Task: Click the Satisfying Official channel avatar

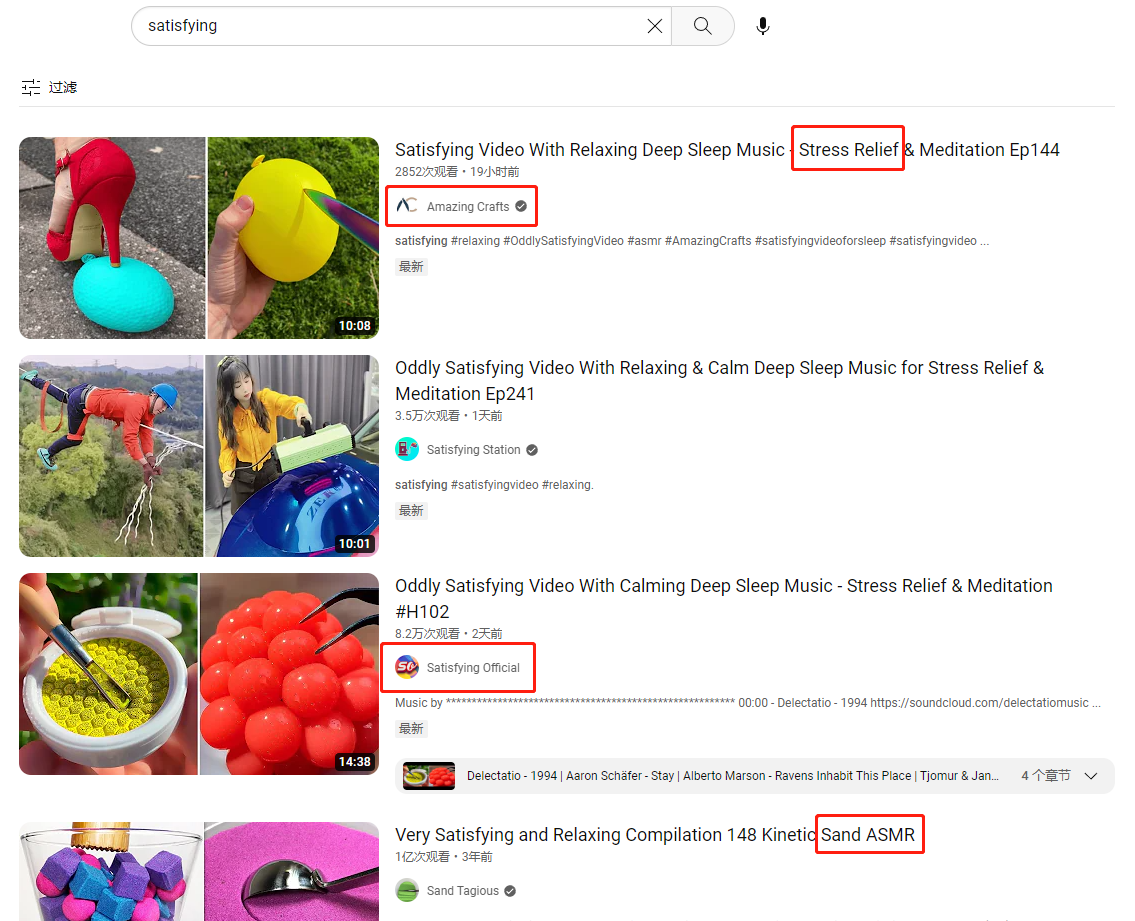Action: (407, 667)
